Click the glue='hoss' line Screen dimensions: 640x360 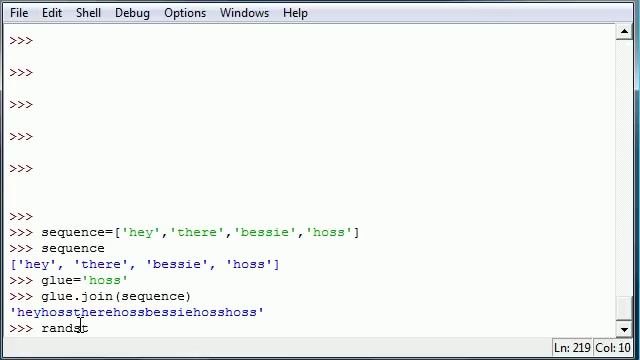69,280
